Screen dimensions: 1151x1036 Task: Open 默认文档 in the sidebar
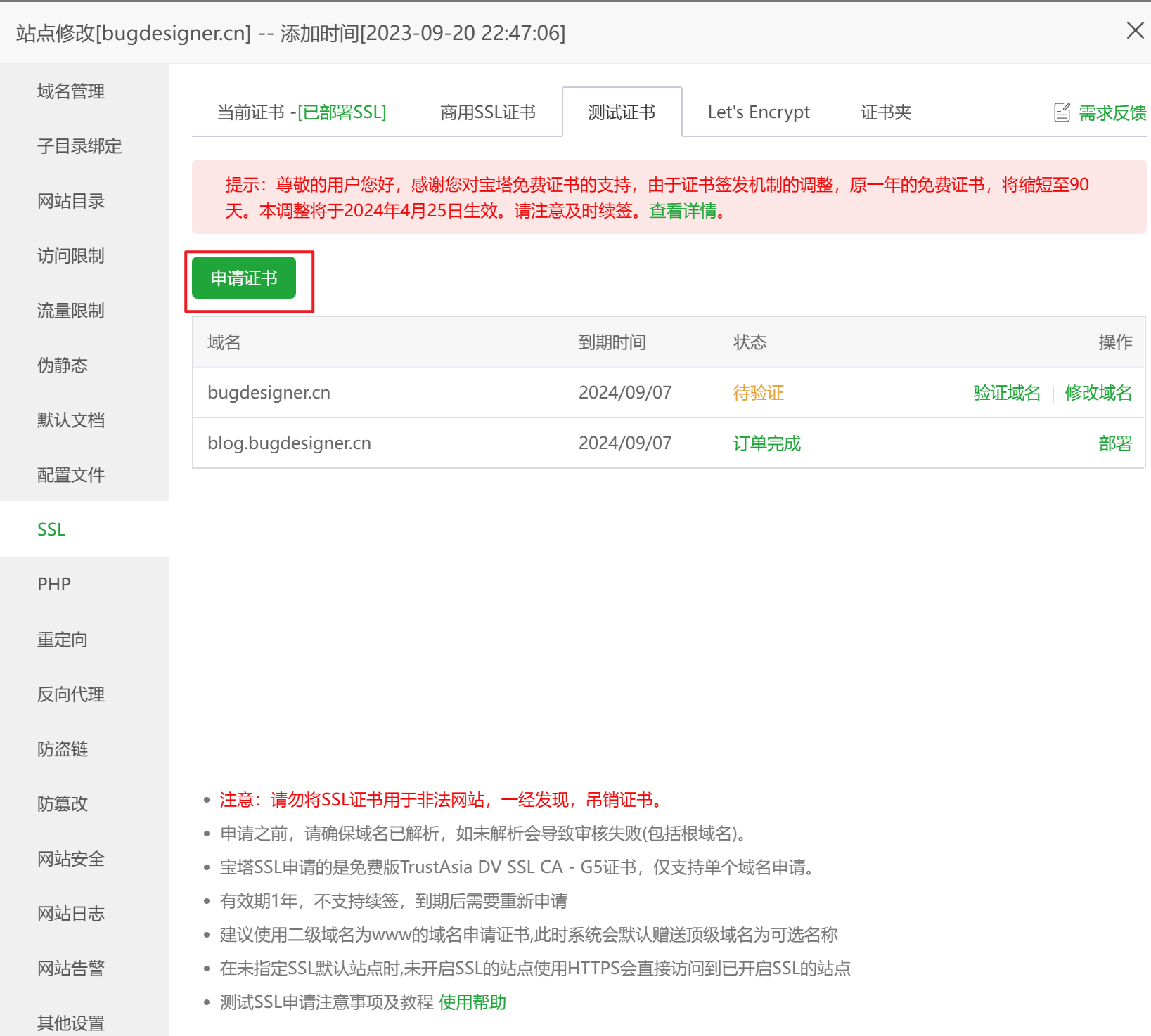tap(84, 420)
